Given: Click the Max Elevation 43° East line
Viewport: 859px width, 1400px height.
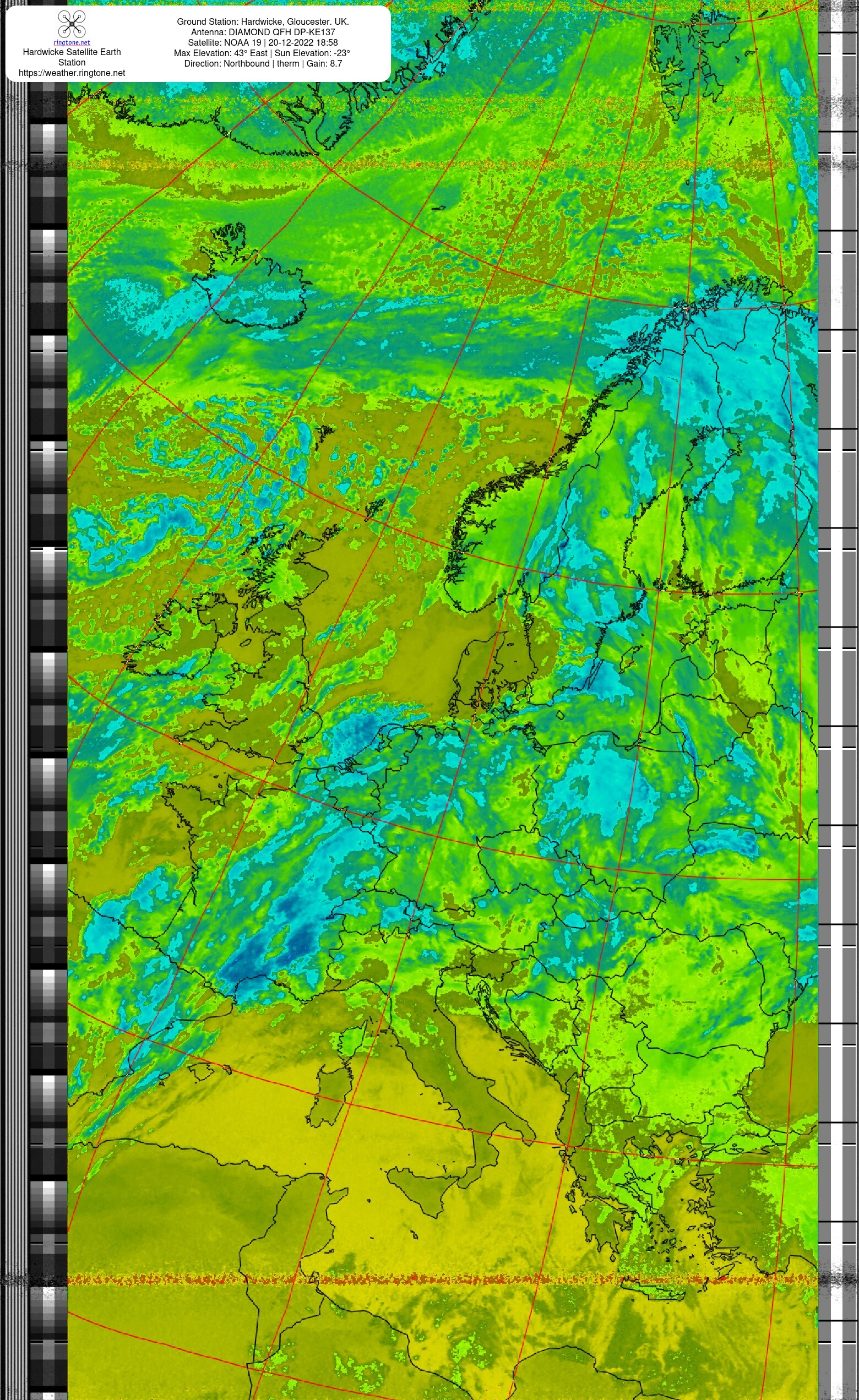Looking at the screenshot, I should pyautogui.click(x=263, y=53).
